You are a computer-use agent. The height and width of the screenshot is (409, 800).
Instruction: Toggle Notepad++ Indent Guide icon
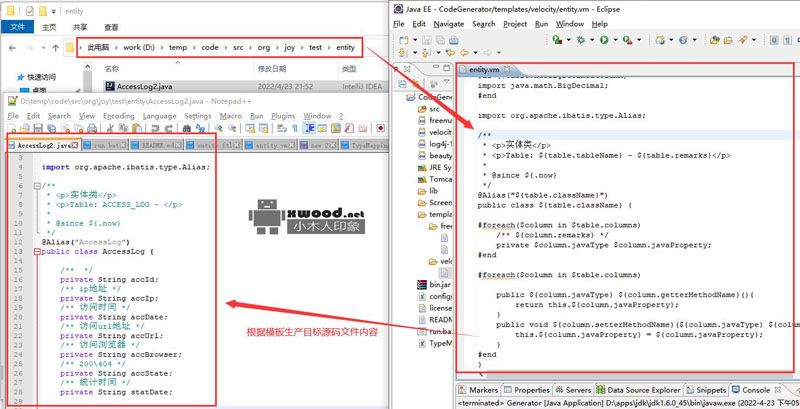point(310,128)
